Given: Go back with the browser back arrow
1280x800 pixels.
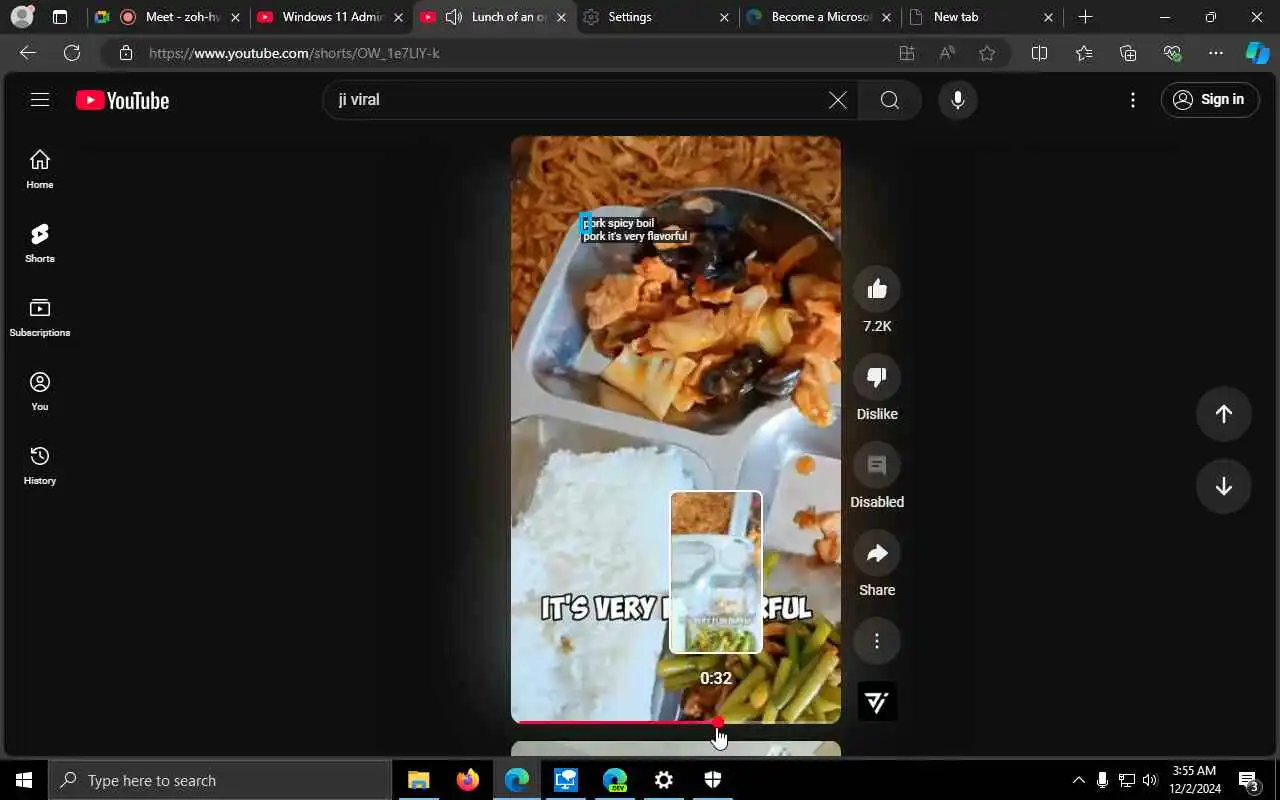Looking at the screenshot, I should [x=28, y=53].
